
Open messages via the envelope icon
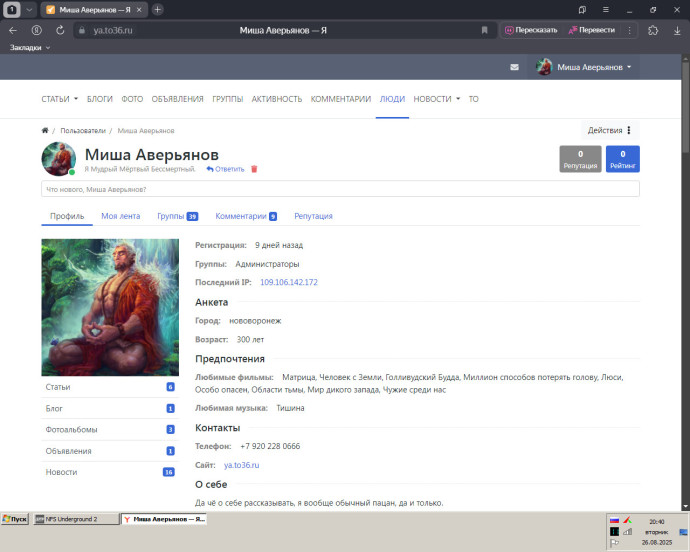514,67
